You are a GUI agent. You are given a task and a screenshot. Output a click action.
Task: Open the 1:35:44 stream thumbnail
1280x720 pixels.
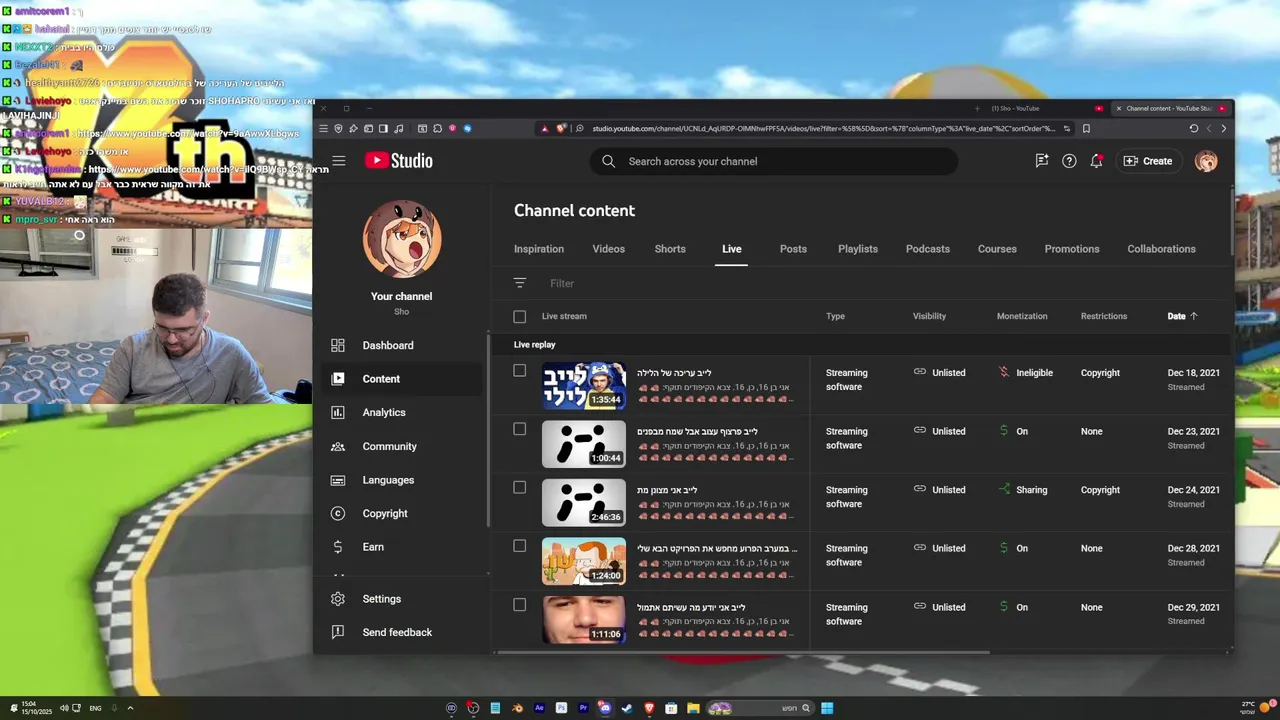point(584,385)
